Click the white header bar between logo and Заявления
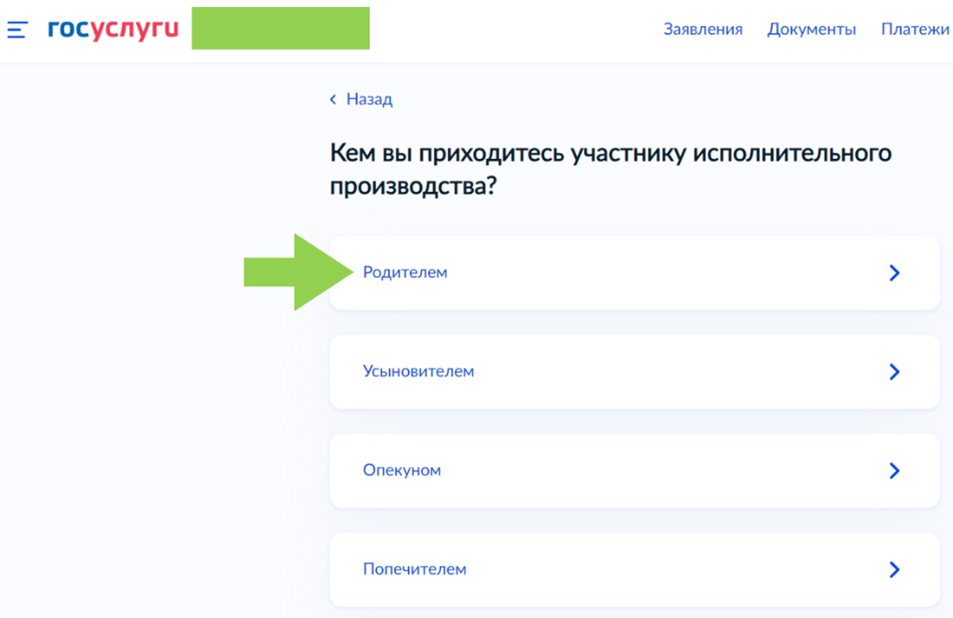The height and width of the screenshot is (618, 953). 510,30
